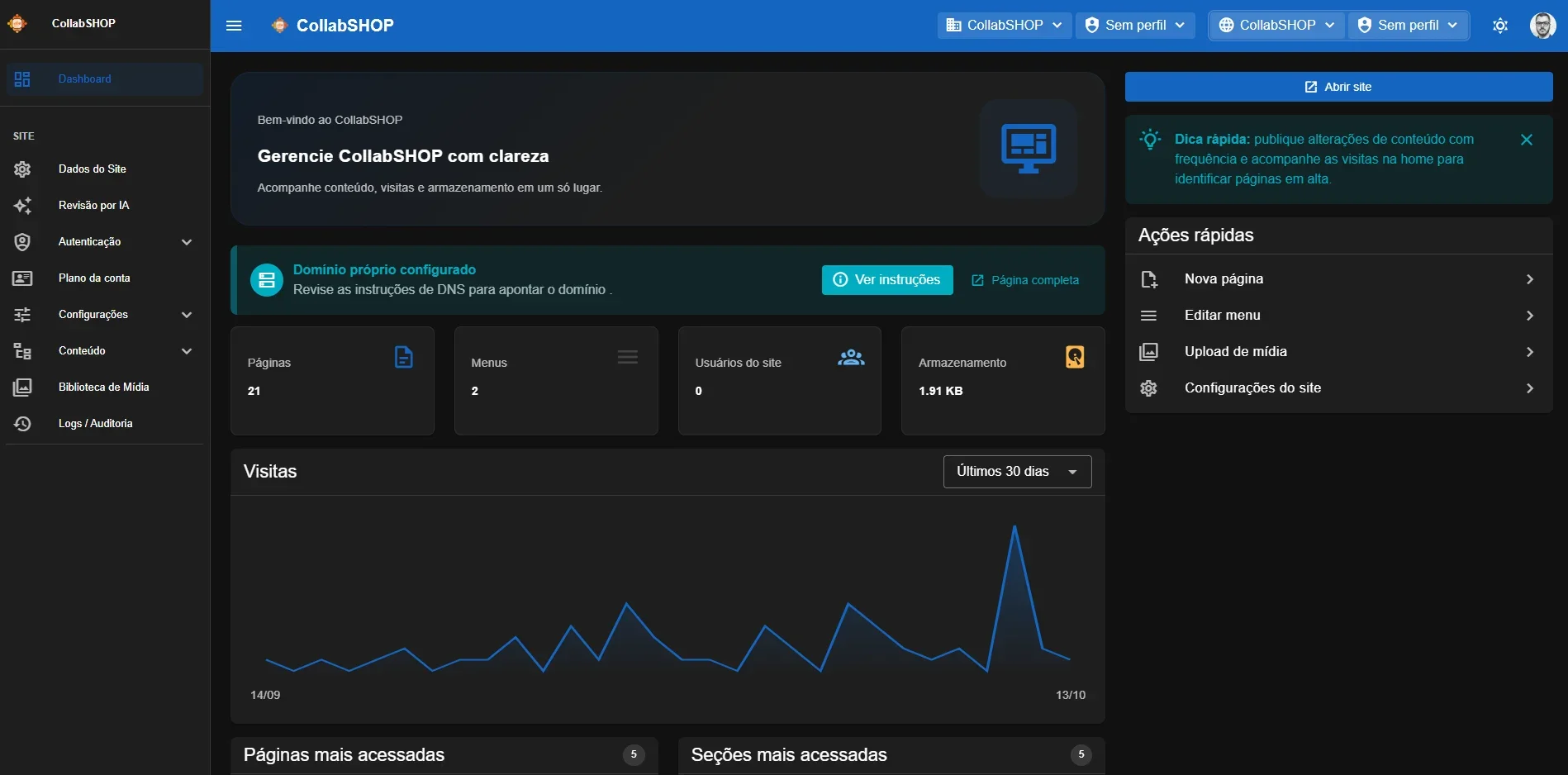Viewport: 1568px width, 775px height.
Task: Go to Revisão por IA
Action: pos(105,206)
